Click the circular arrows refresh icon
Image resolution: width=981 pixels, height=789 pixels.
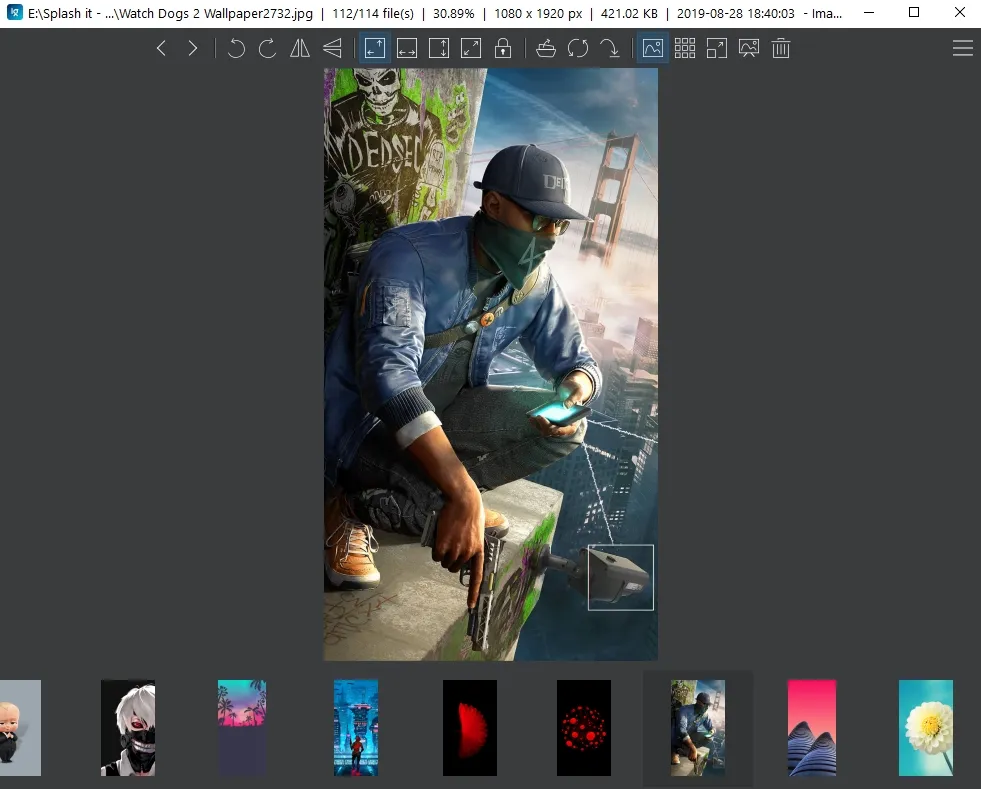coord(577,48)
